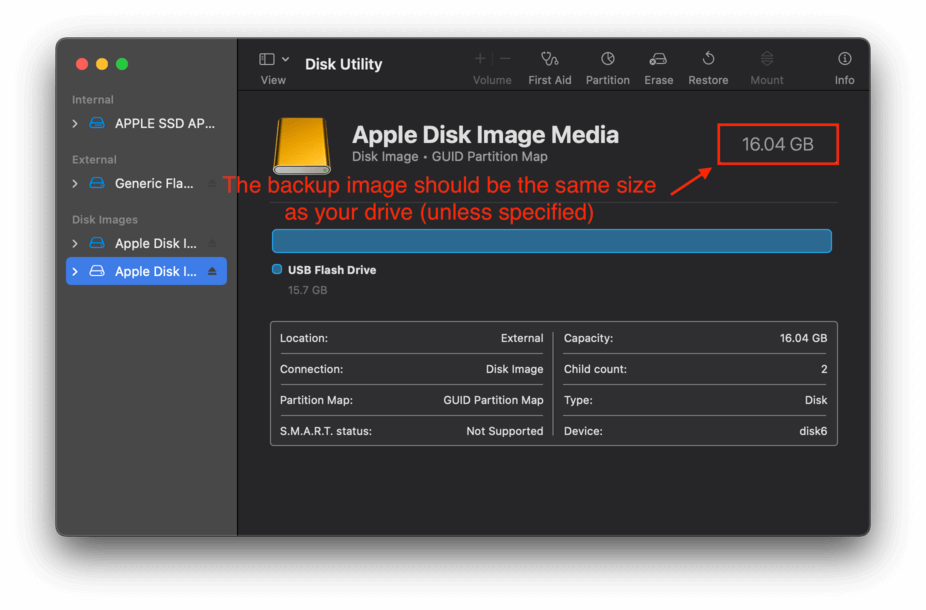
Task: Minimize the window with yellow button
Action: [x=102, y=64]
